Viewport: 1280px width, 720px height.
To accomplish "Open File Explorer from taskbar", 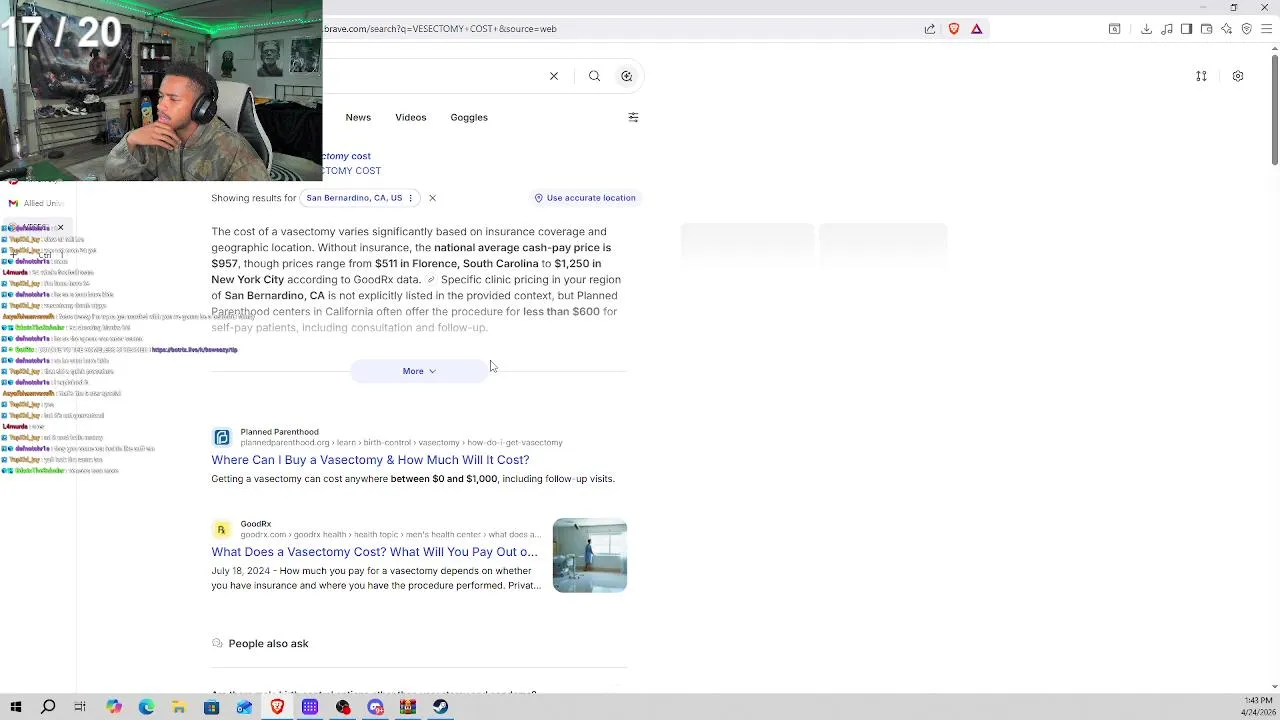I will pos(179,707).
